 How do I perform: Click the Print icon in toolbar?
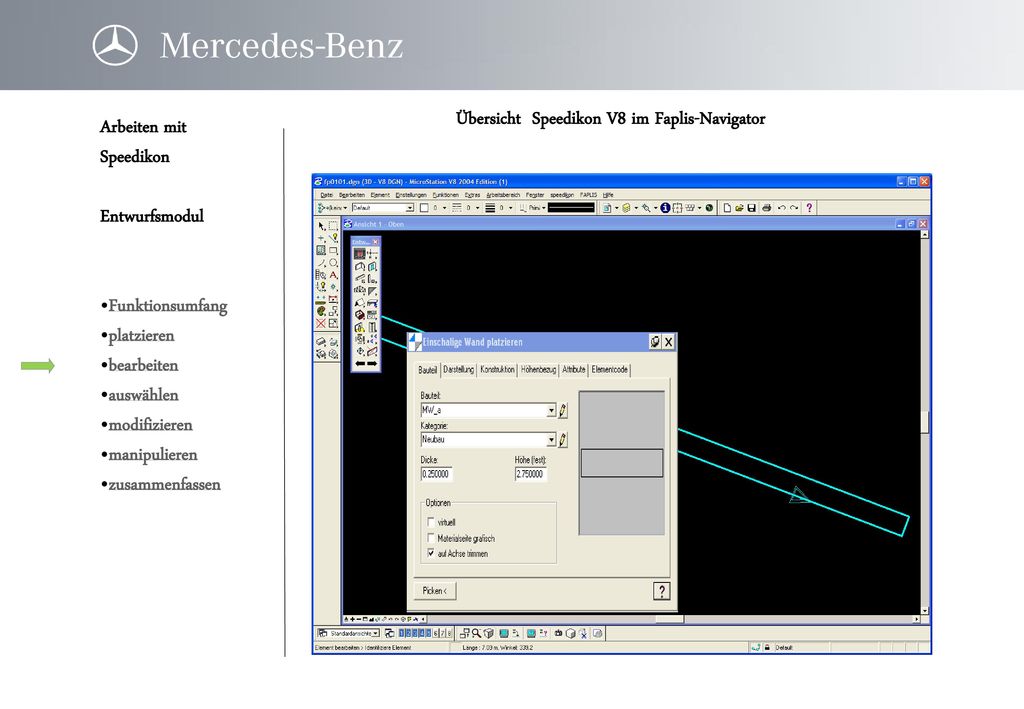point(767,208)
